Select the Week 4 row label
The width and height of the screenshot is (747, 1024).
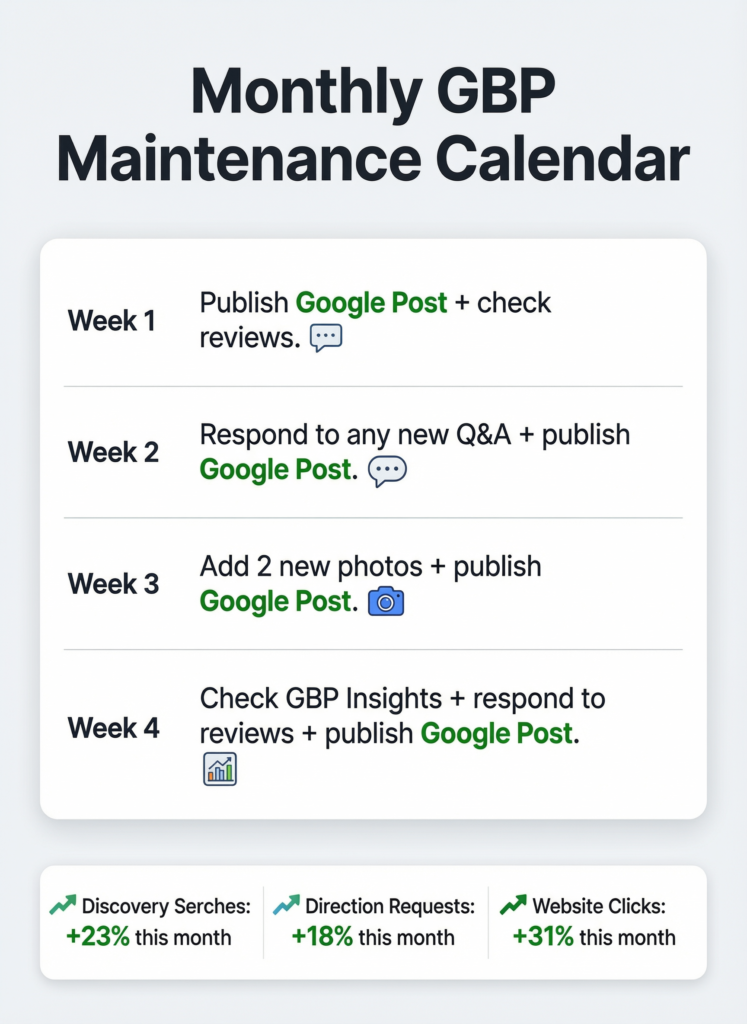[114, 728]
